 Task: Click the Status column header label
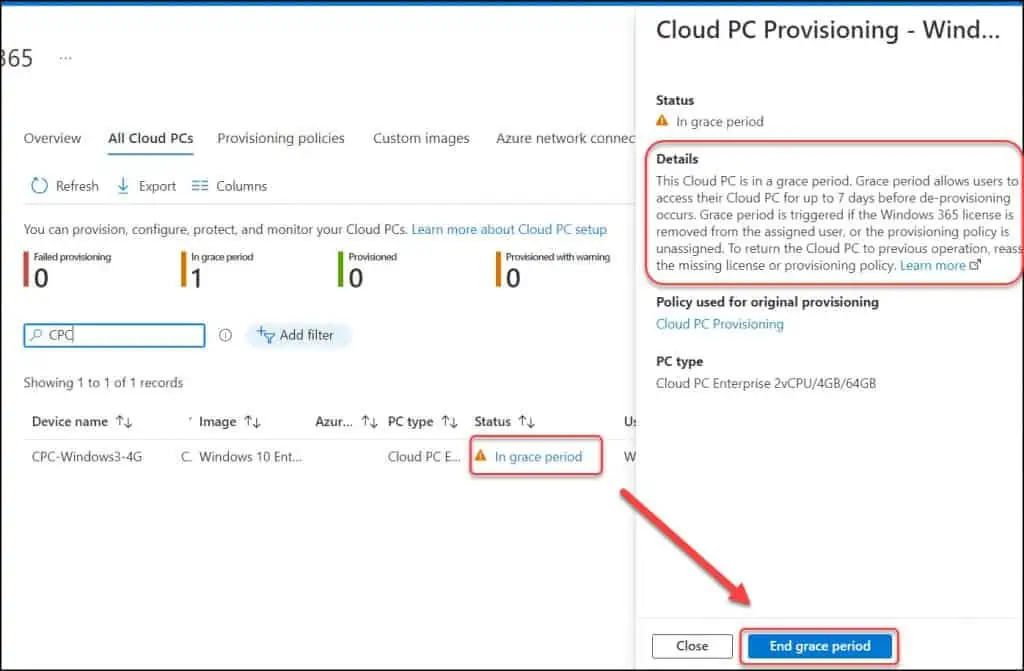492,421
